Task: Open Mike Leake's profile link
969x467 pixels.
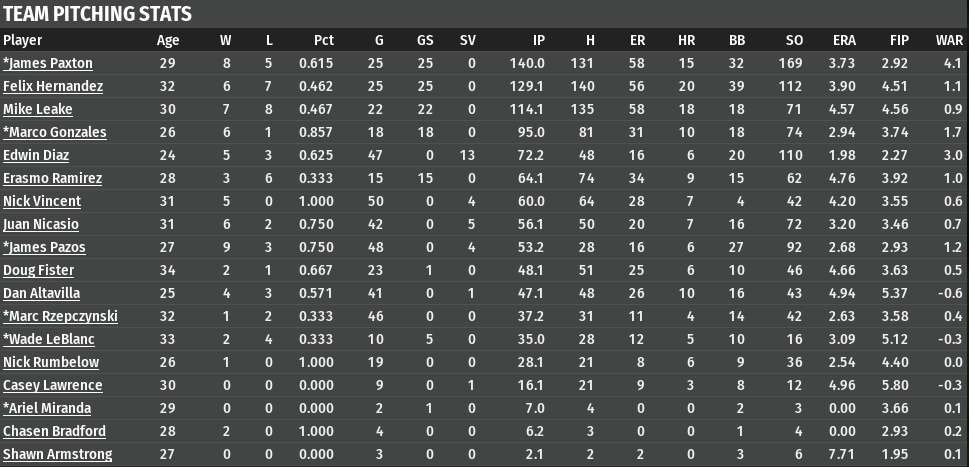Action: tap(38, 109)
